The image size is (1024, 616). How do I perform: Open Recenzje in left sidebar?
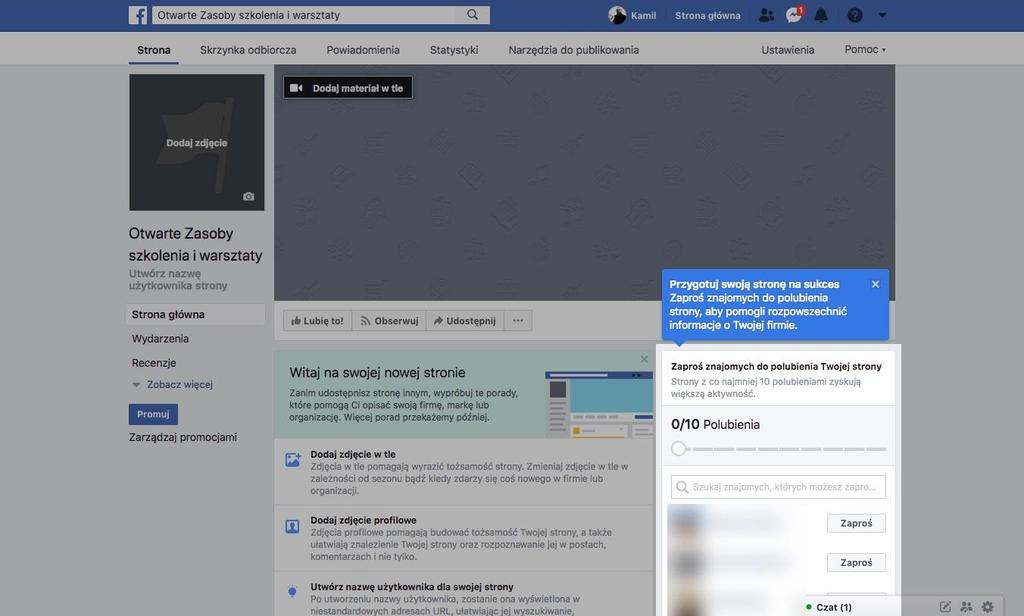154,363
